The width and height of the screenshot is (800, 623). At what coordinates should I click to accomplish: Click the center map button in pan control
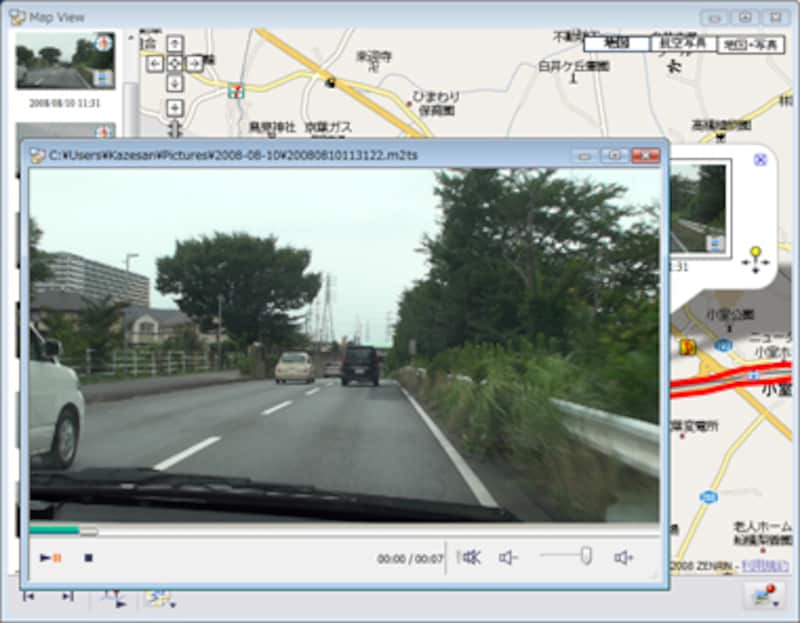click(175, 63)
